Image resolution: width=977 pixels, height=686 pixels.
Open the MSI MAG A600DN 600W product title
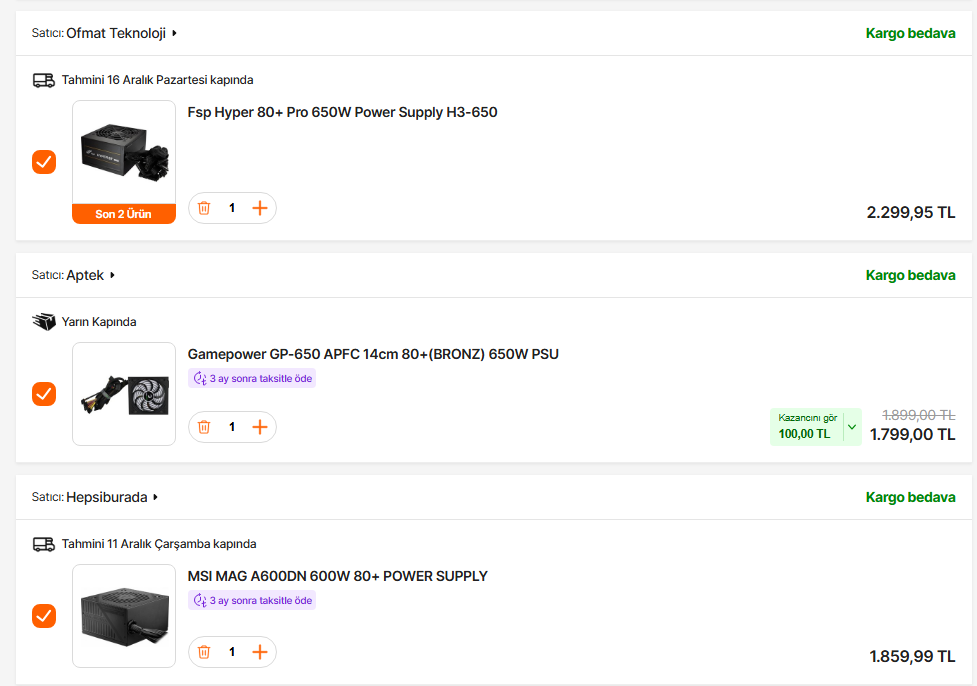point(338,576)
